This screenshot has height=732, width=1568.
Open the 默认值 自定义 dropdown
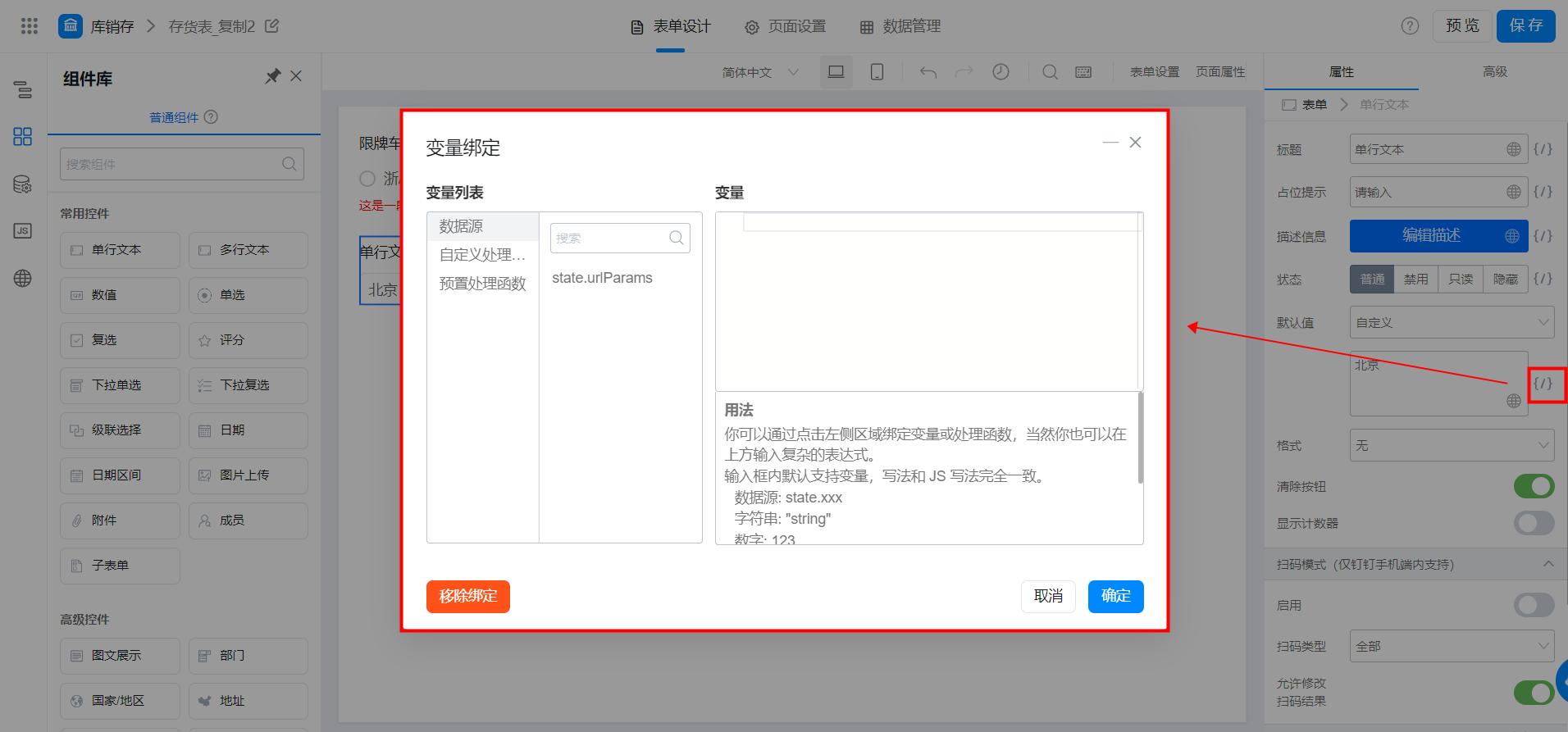pyautogui.click(x=1452, y=322)
